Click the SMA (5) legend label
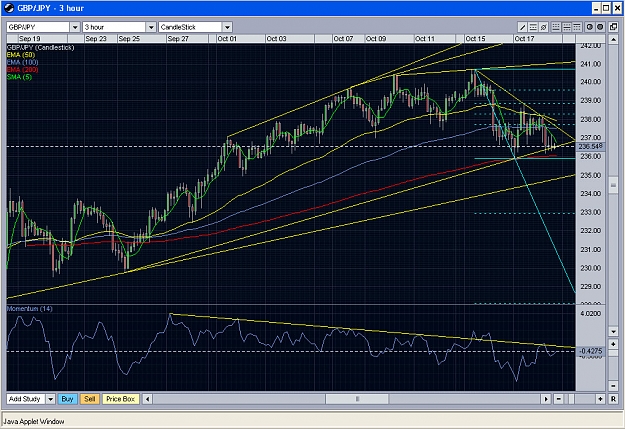 [19, 77]
